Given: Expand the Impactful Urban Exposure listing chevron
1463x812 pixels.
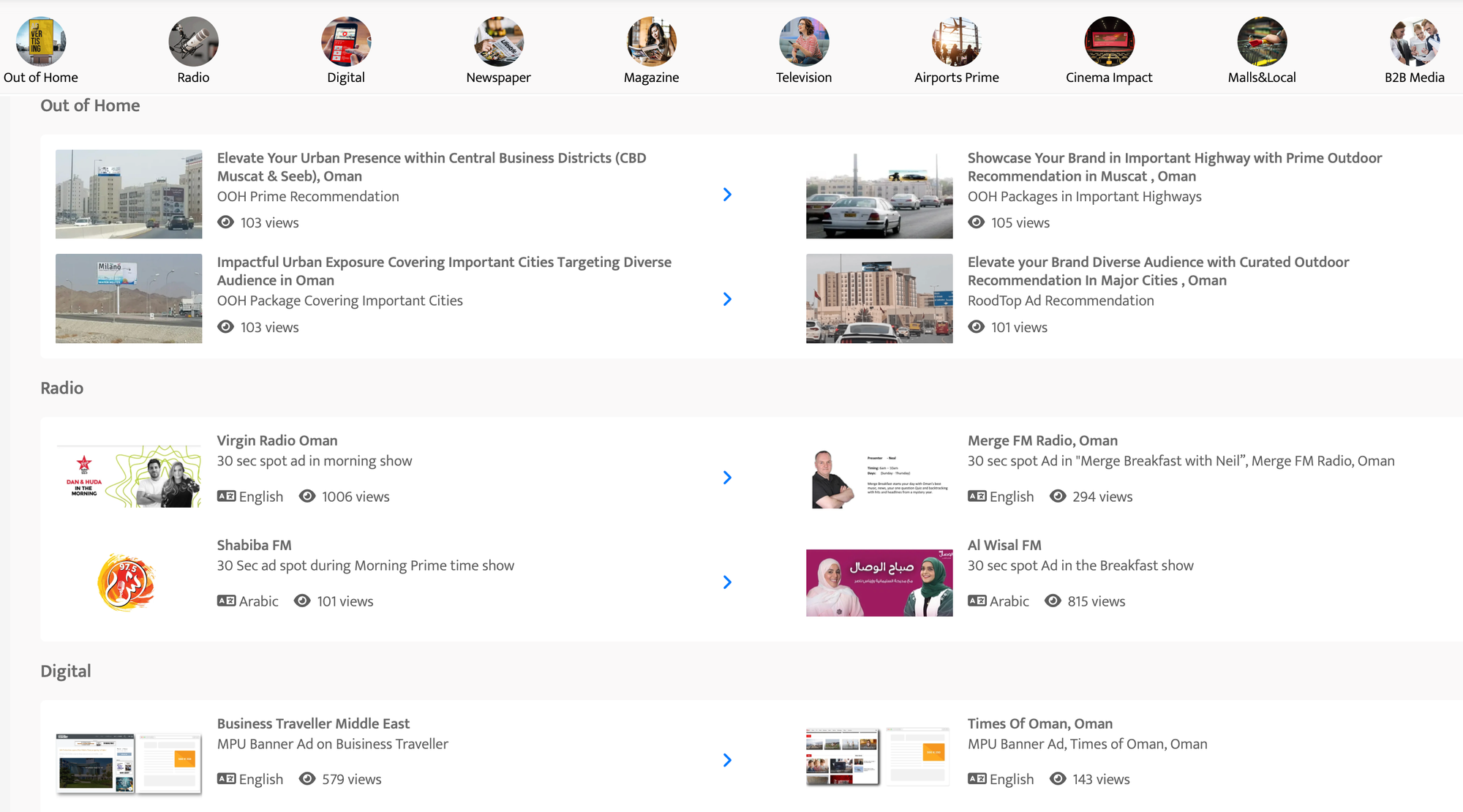Looking at the screenshot, I should tap(727, 299).
